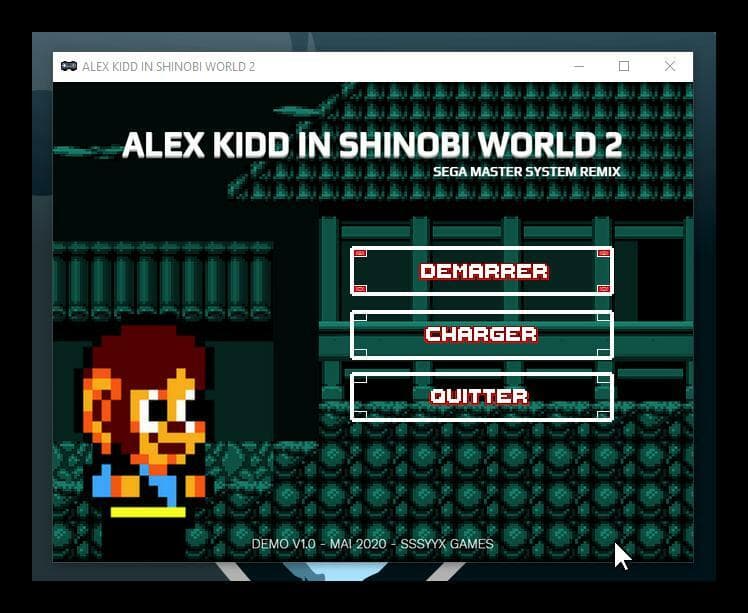Click the gamepad icon in title bar
The image size is (748, 613).
click(x=69, y=66)
